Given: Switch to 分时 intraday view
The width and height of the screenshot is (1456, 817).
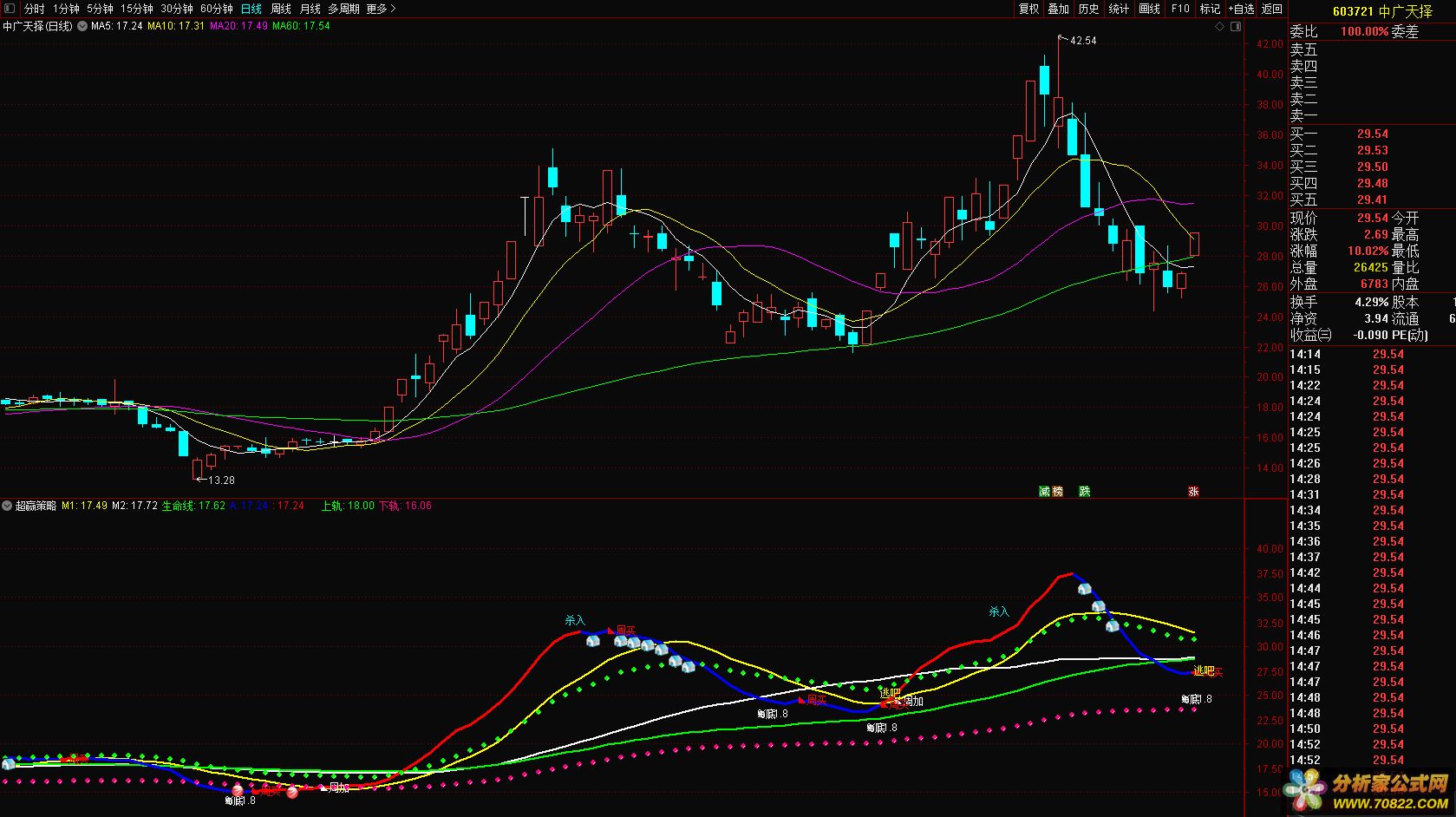Looking at the screenshot, I should (x=34, y=9).
